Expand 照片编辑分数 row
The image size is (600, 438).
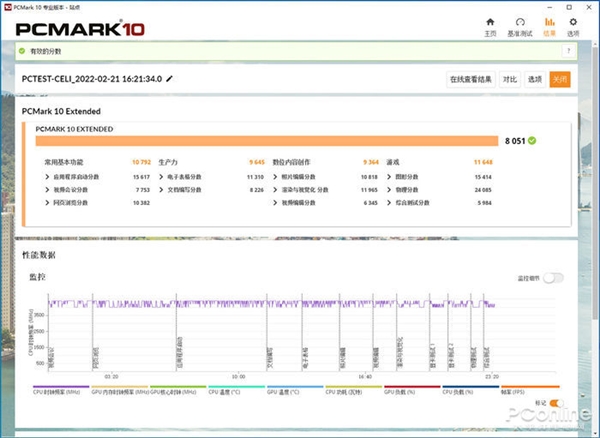coord(275,177)
